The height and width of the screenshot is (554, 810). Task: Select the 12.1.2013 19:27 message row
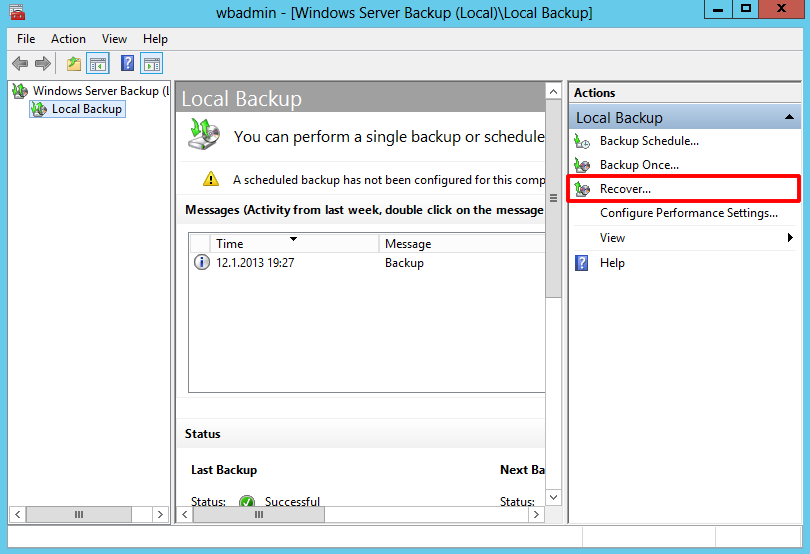pos(367,263)
